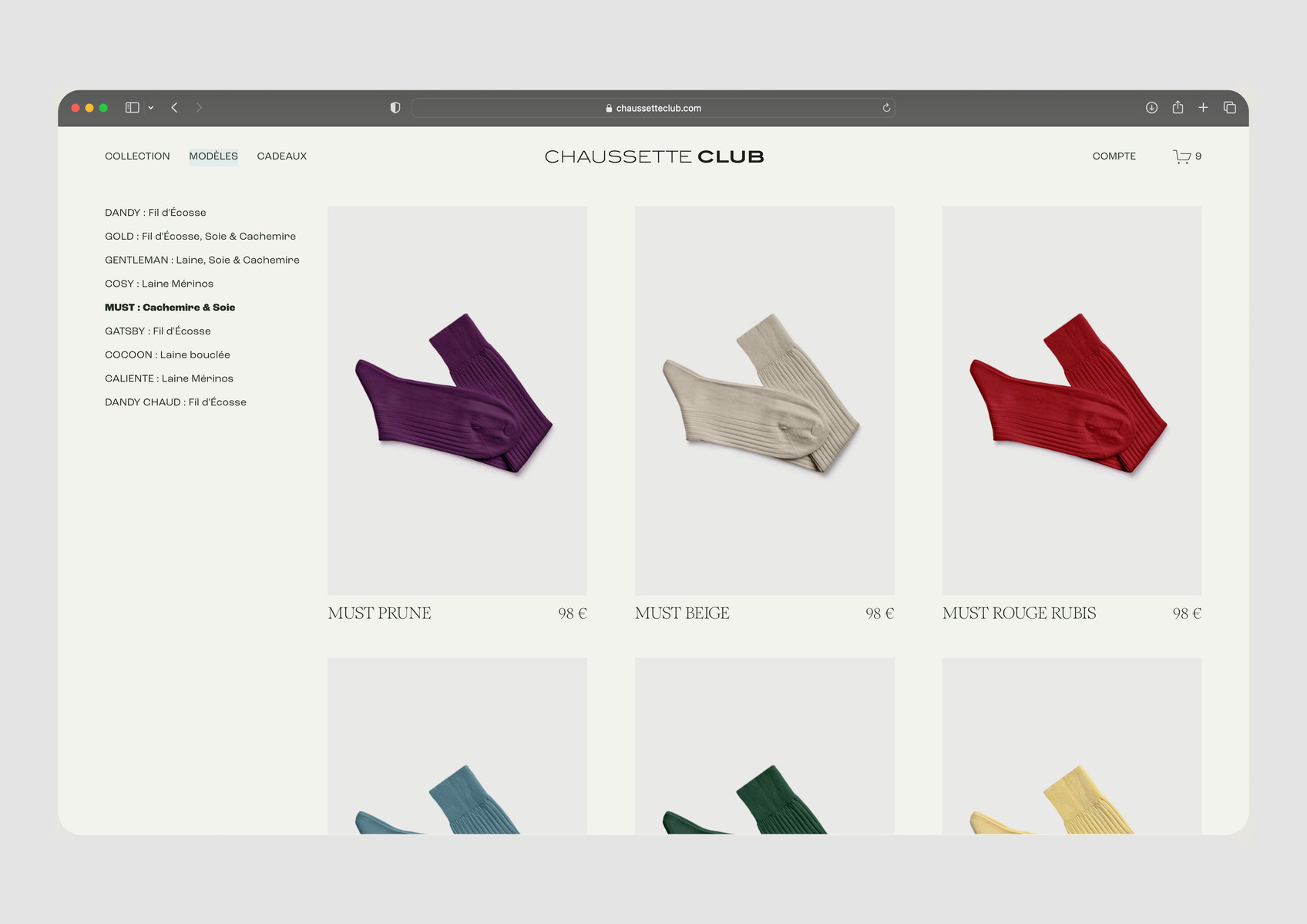Open the purple Must Prune sock image
This screenshot has width=1307, height=924.
[x=457, y=400]
